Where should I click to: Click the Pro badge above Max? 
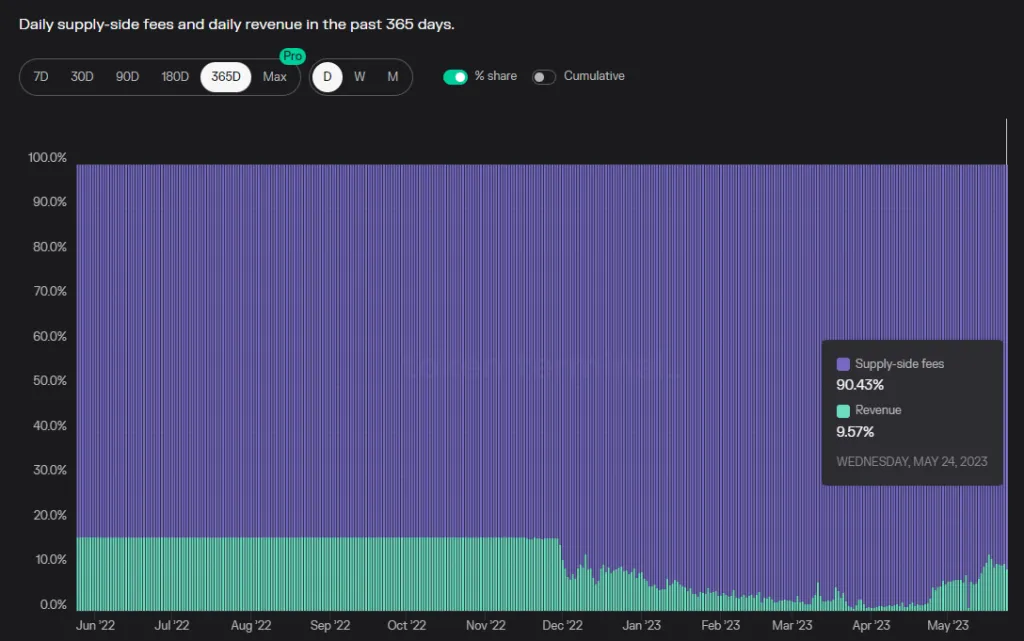coord(293,56)
